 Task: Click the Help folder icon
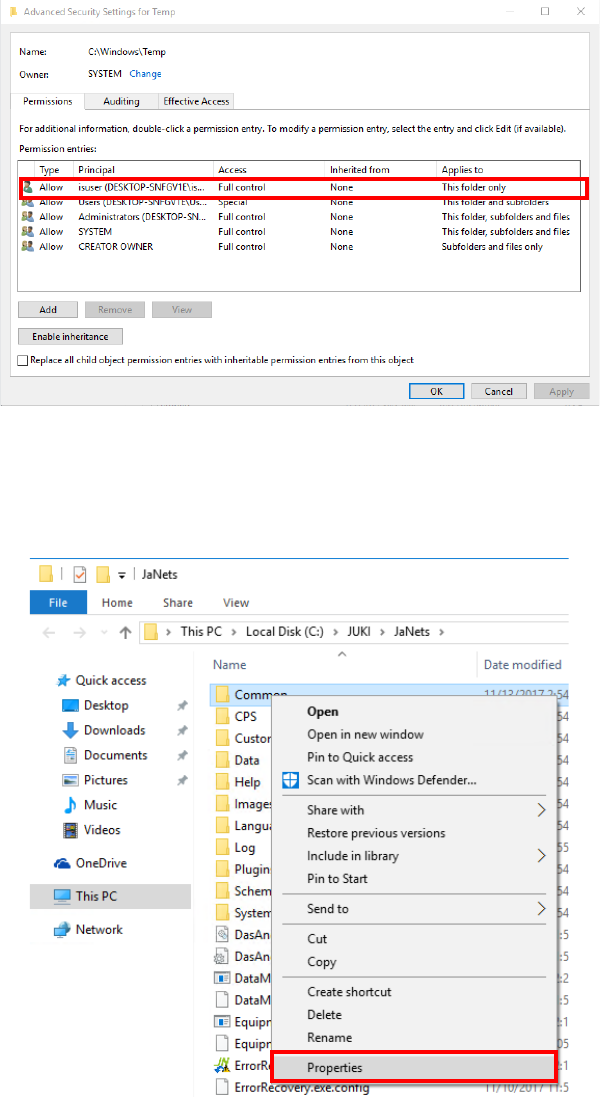coord(222,782)
